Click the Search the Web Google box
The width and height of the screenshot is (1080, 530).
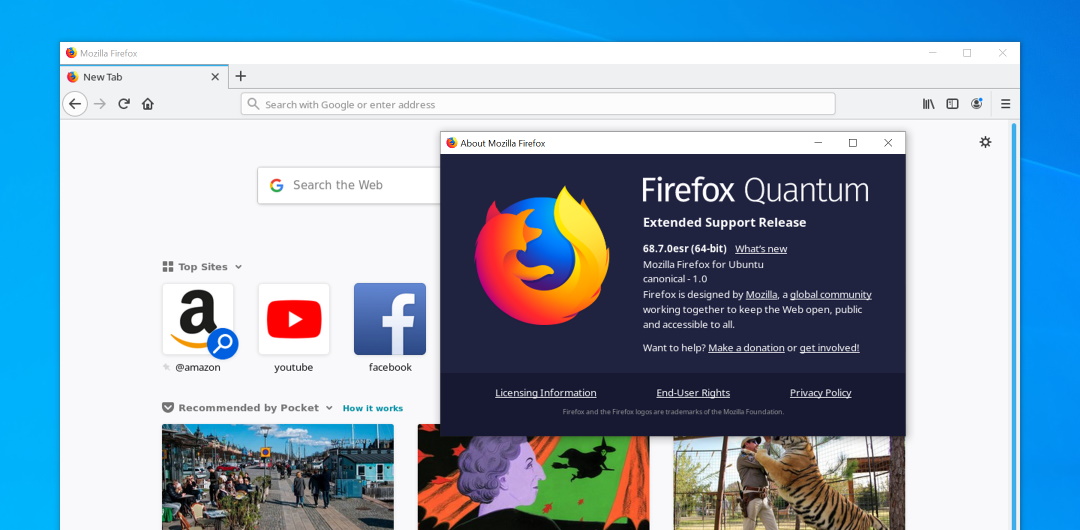click(x=349, y=185)
